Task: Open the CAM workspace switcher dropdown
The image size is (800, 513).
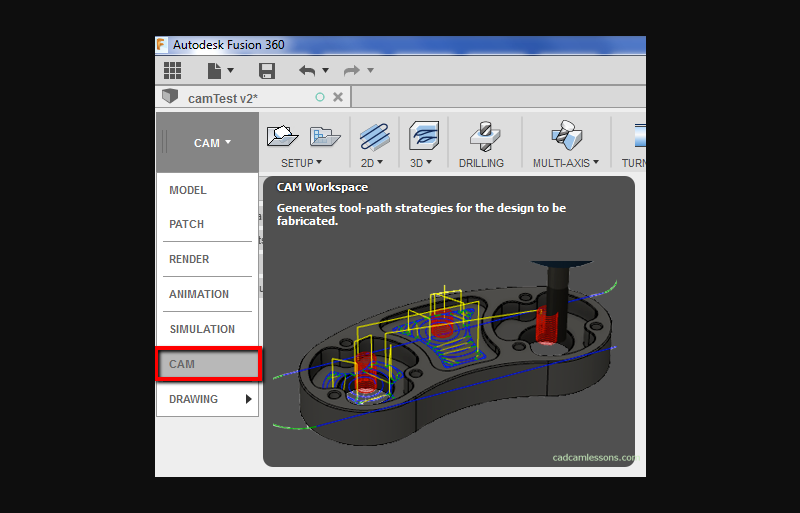Action: (208, 143)
